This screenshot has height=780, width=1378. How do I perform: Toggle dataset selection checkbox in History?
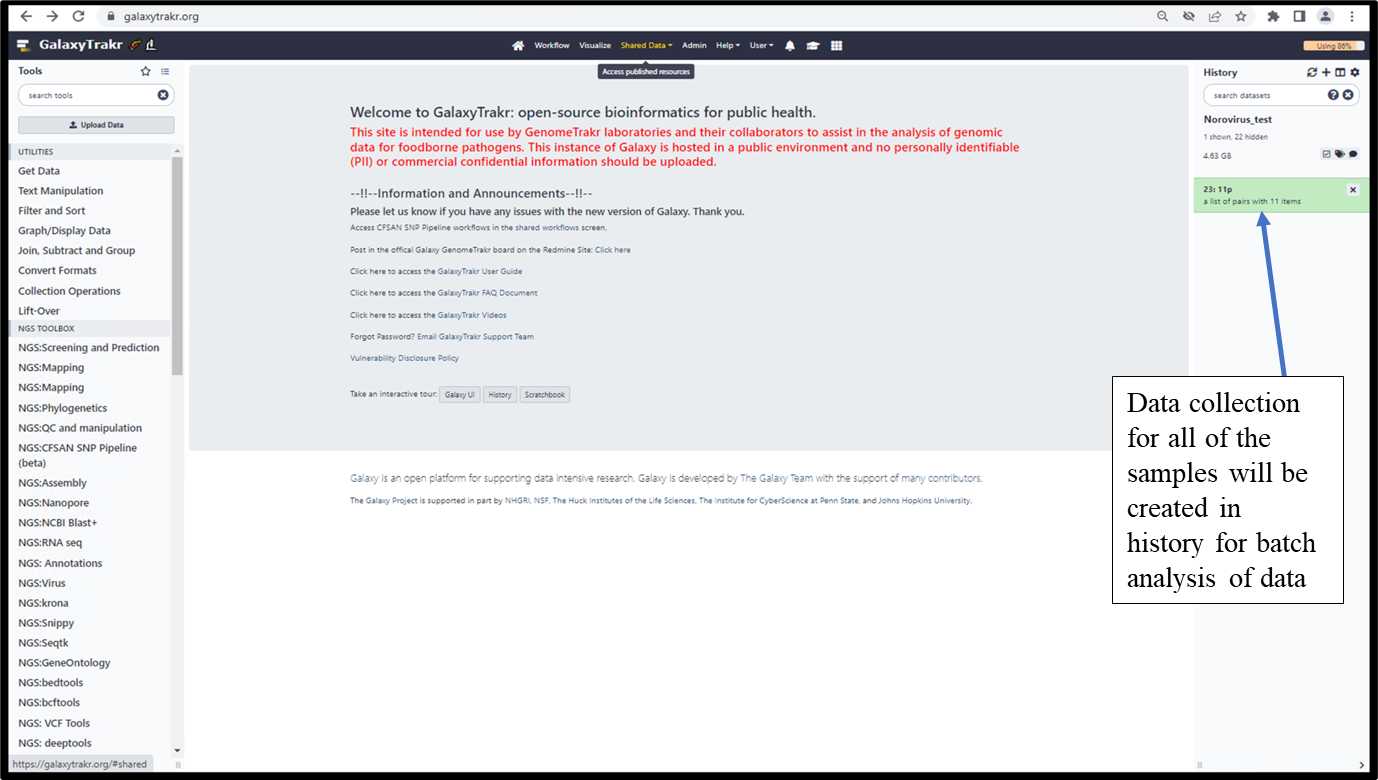[x=1327, y=154]
